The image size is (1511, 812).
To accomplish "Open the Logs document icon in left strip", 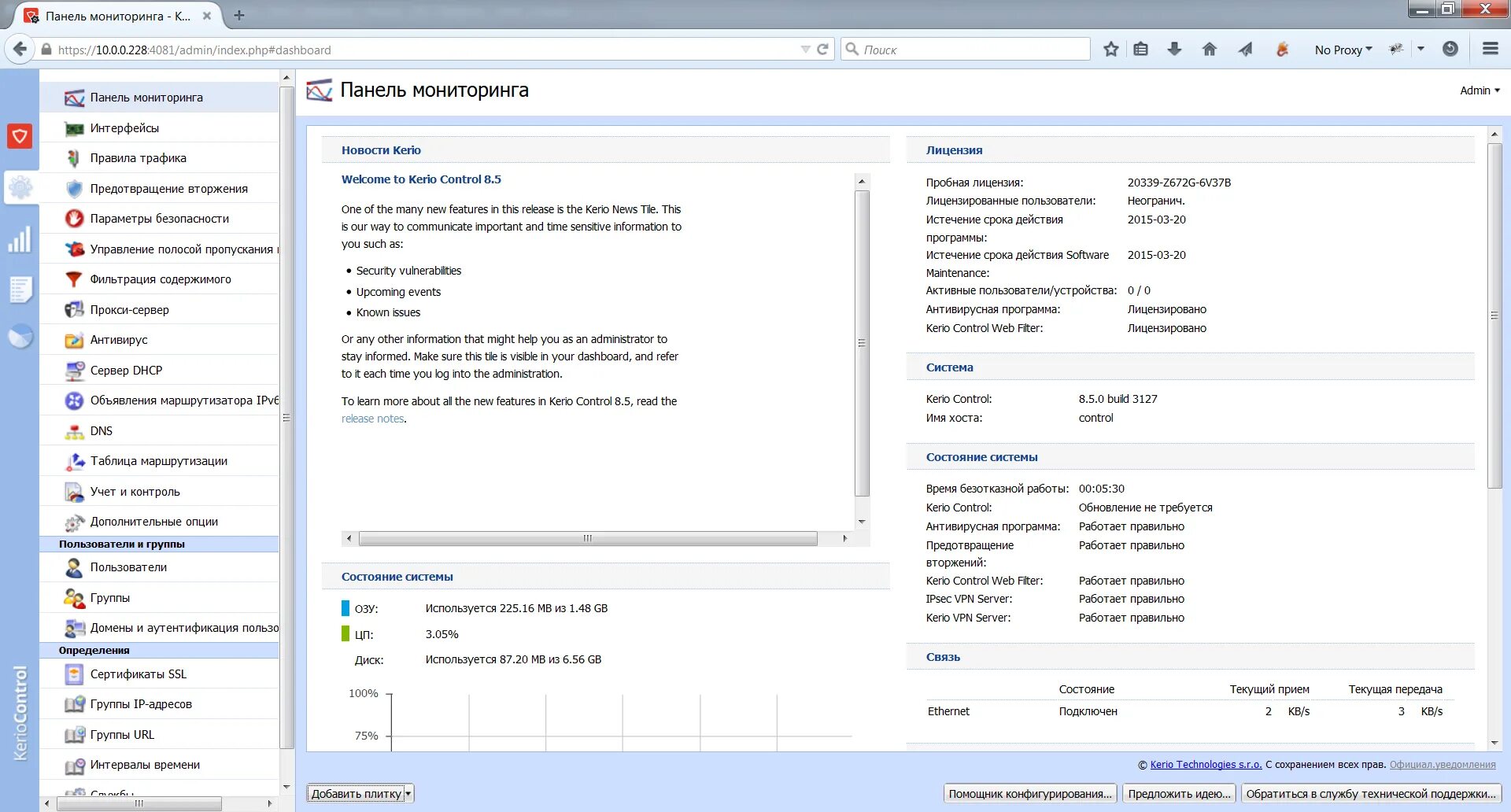I will click(20, 289).
